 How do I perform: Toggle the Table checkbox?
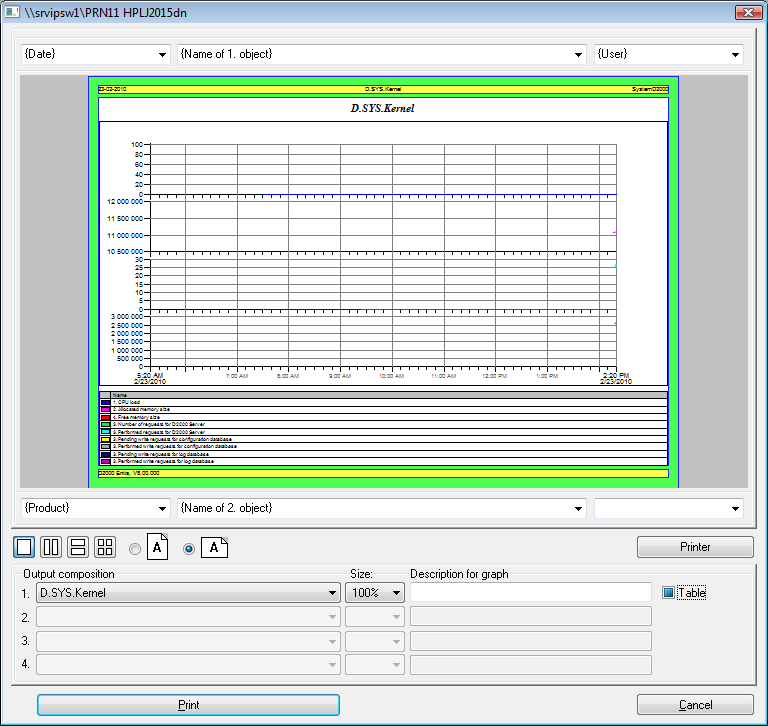(669, 592)
